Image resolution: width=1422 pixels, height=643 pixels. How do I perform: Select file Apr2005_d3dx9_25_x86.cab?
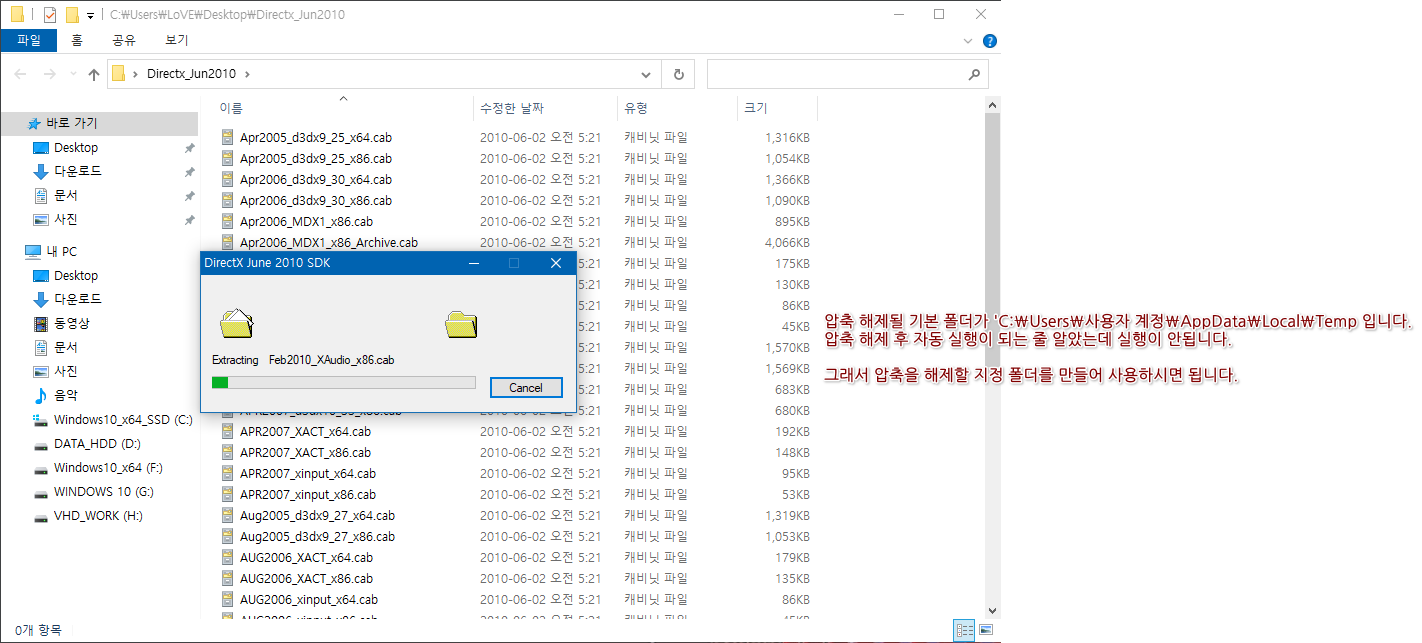(x=315, y=158)
